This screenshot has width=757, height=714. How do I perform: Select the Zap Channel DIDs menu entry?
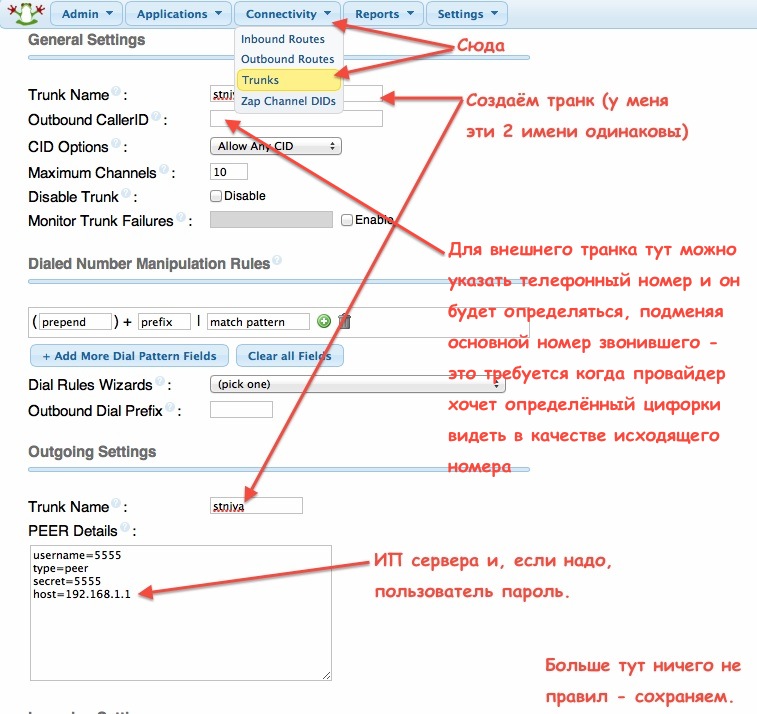point(289,101)
